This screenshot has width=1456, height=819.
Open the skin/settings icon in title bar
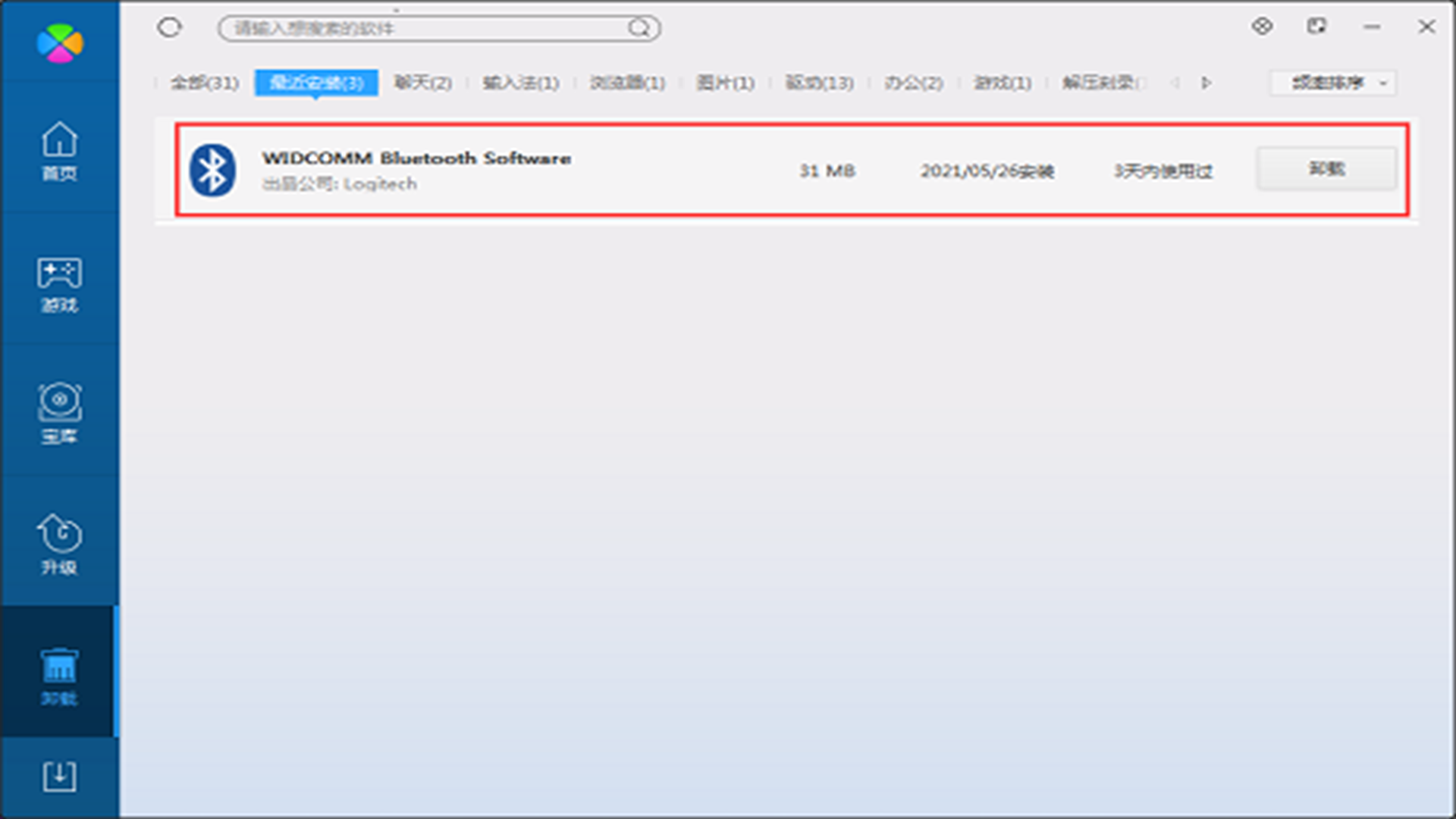click(1262, 27)
